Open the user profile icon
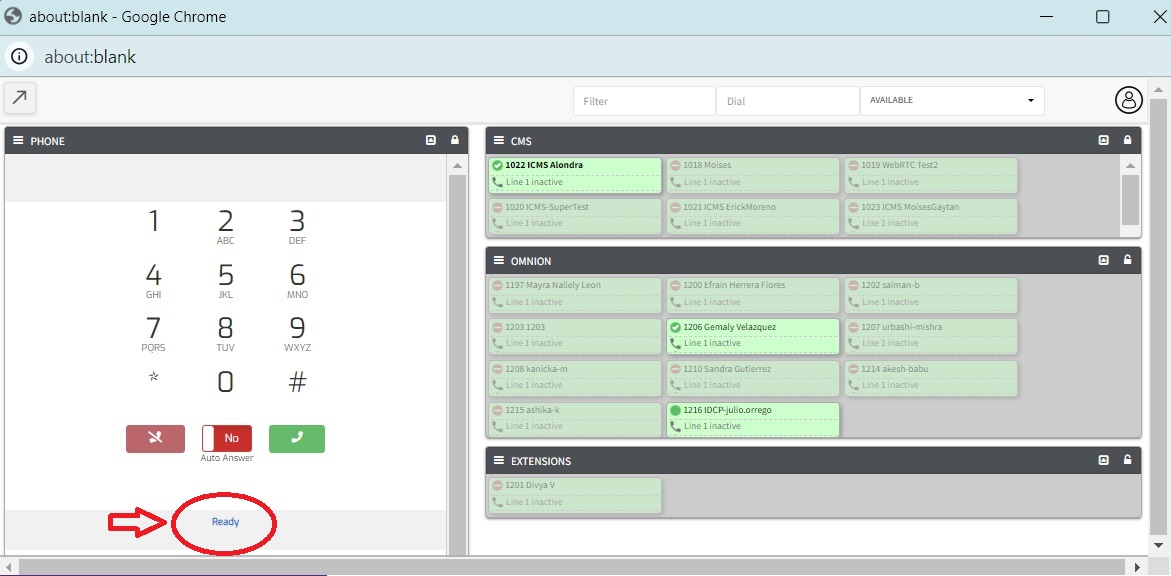This screenshot has height=576, width=1171. pyautogui.click(x=1128, y=100)
